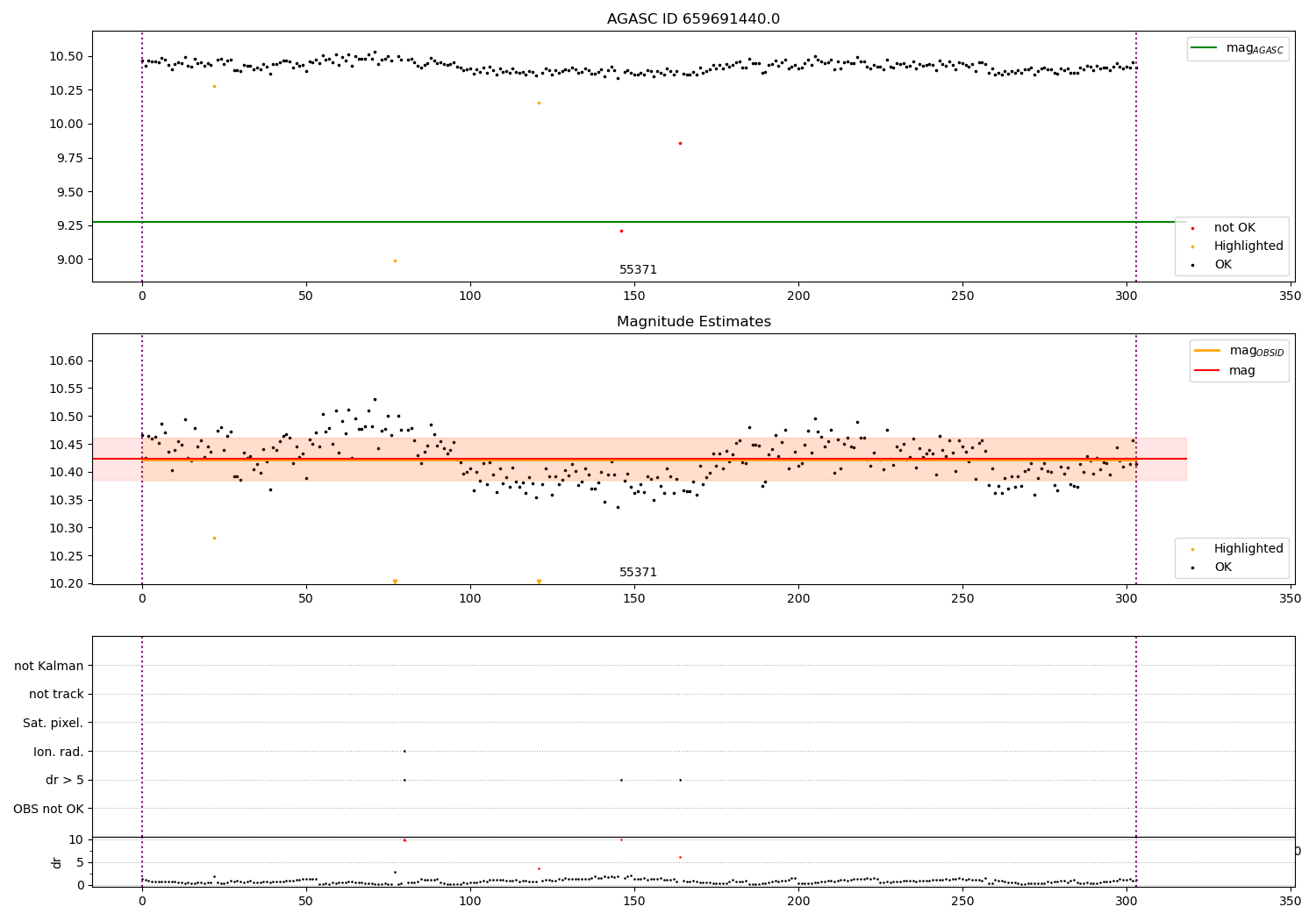Click the Magnitude Estimates title
This screenshot has height=921, width=1316.
693,322
